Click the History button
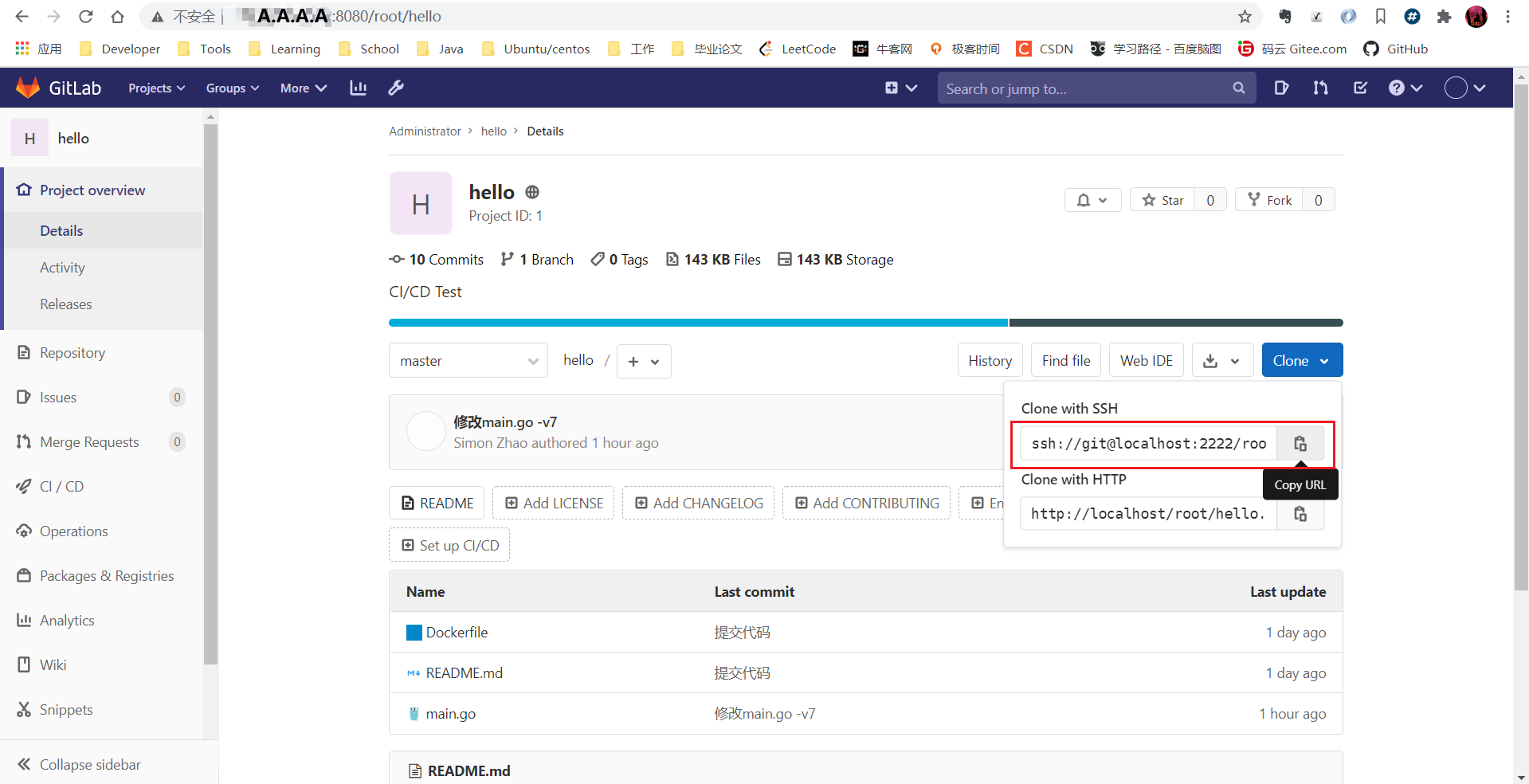The width and height of the screenshot is (1529, 784). point(990,360)
